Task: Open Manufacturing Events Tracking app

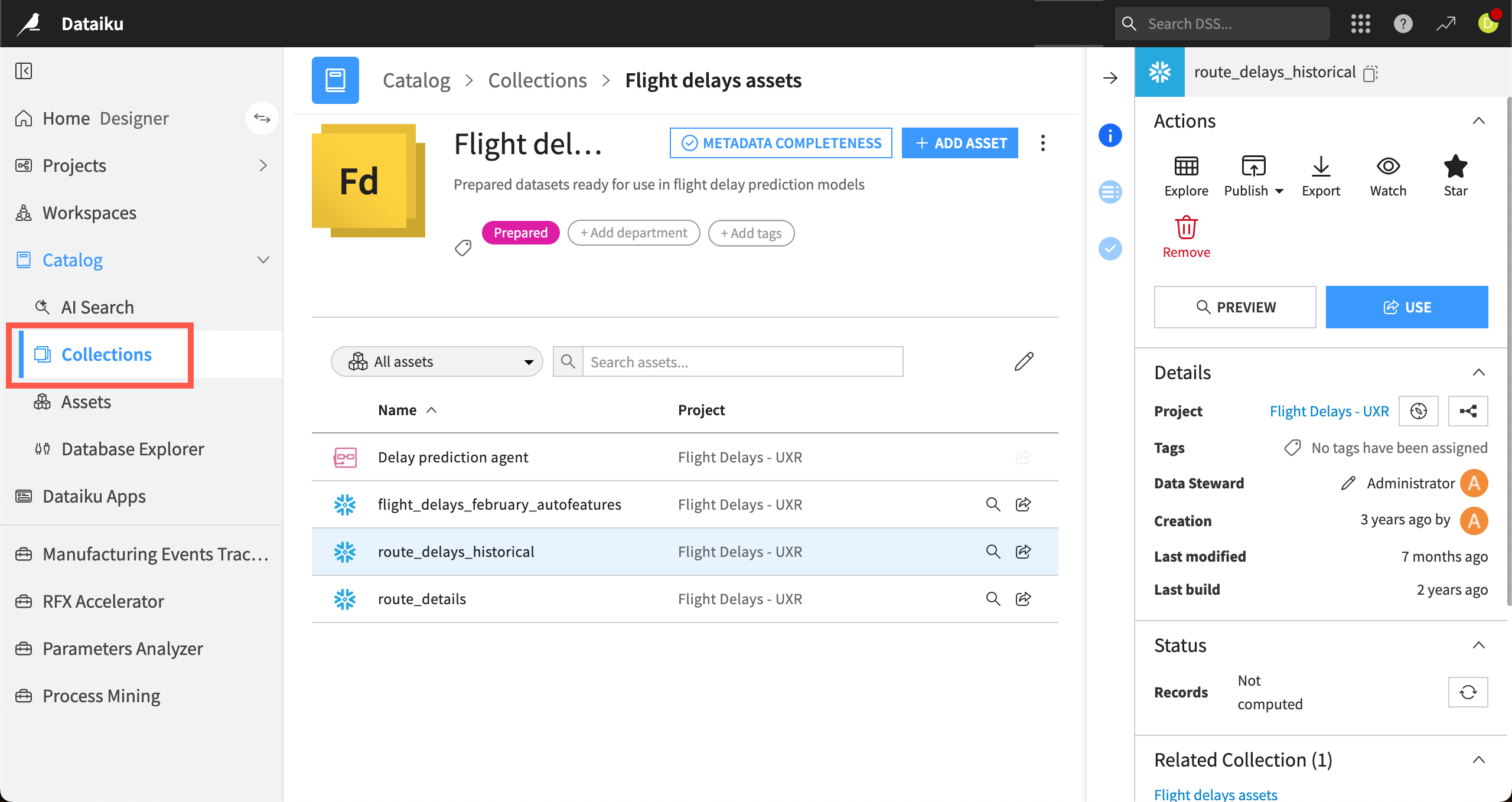Action: coord(156,554)
